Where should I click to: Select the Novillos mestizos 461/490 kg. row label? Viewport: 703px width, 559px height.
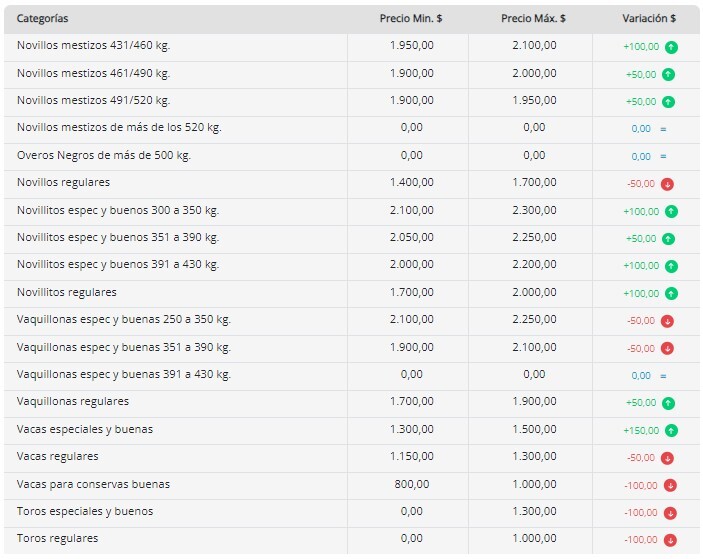point(93,73)
